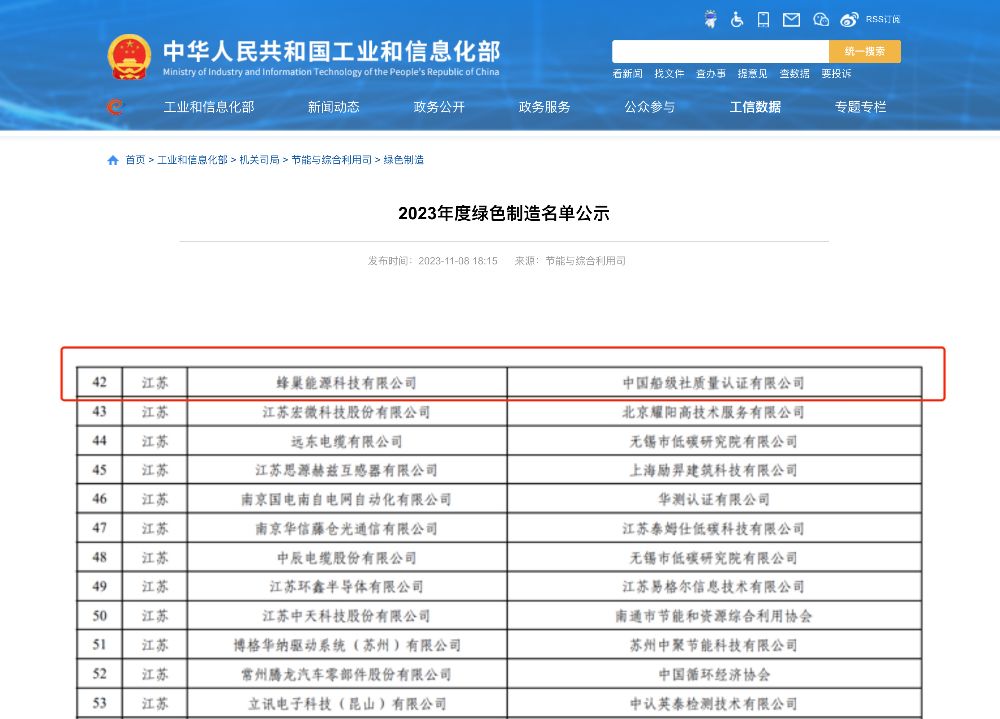Open the WeChat icon in header
The image size is (1000, 719).
pyautogui.click(x=821, y=20)
